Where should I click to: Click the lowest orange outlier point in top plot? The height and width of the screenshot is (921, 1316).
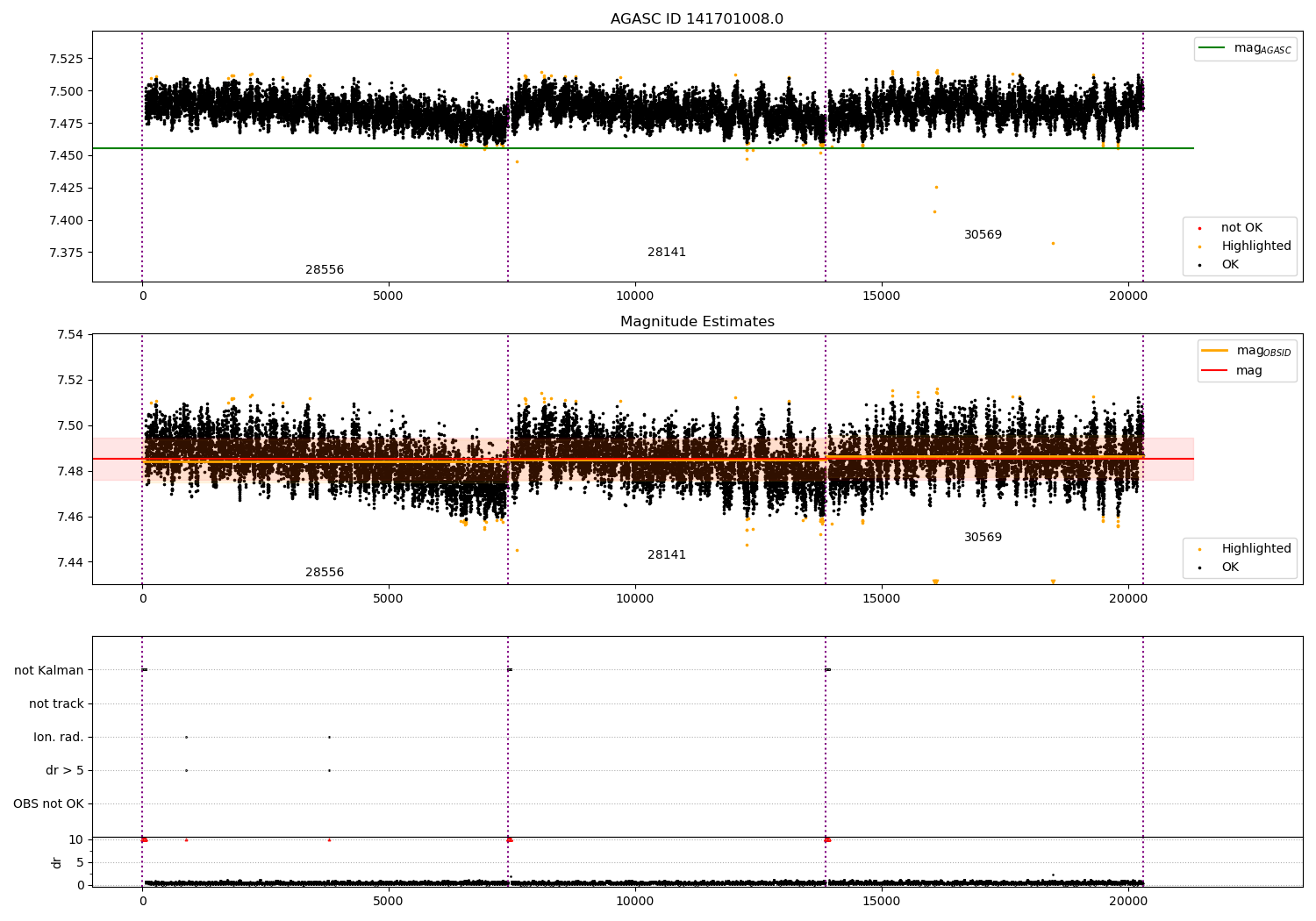(x=1053, y=243)
